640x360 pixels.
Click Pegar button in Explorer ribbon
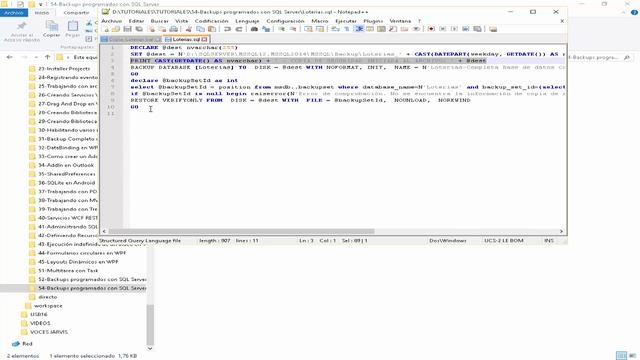point(73,29)
